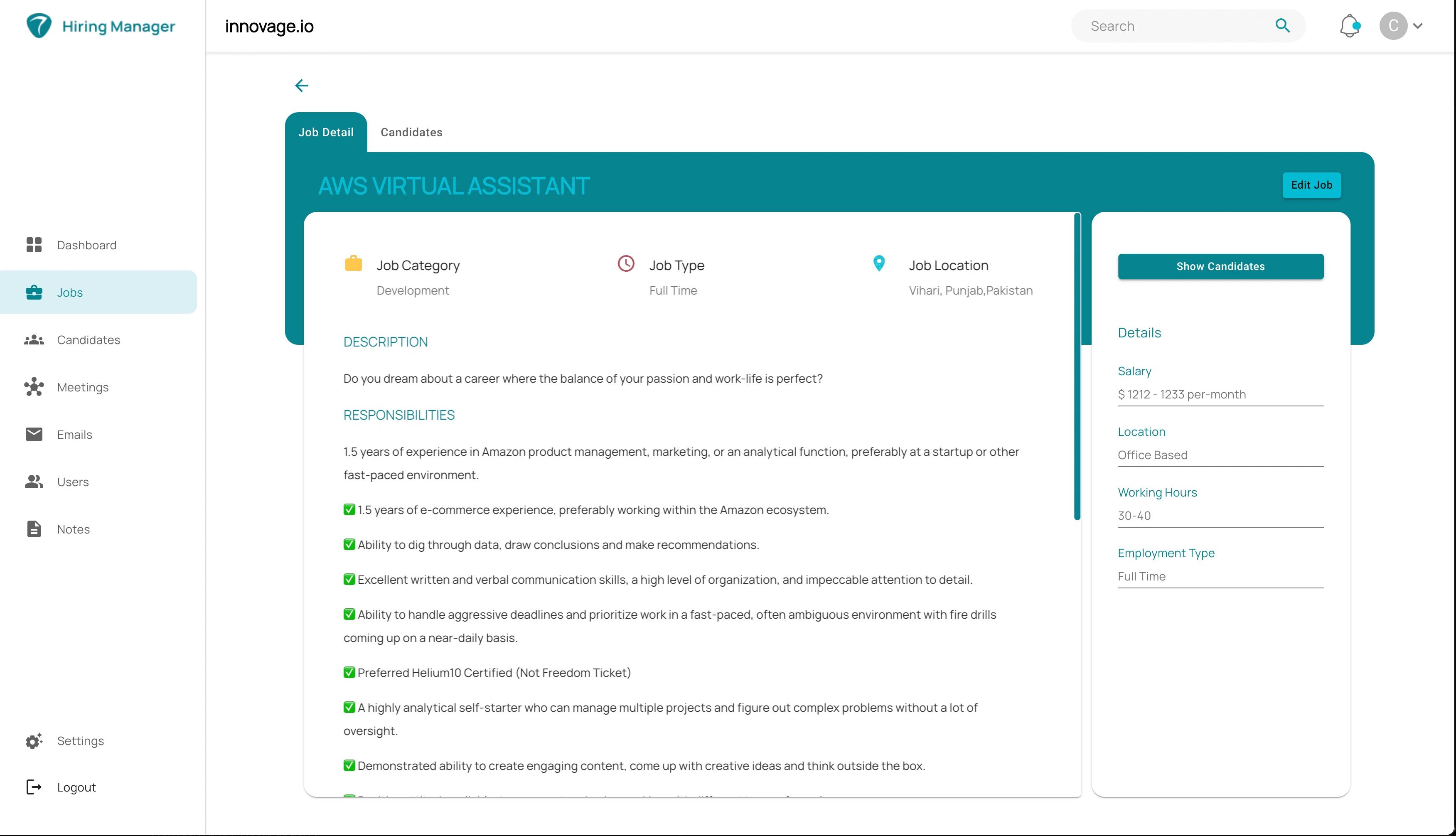
Task: Click the "Development" category value
Action: point(412,290)
